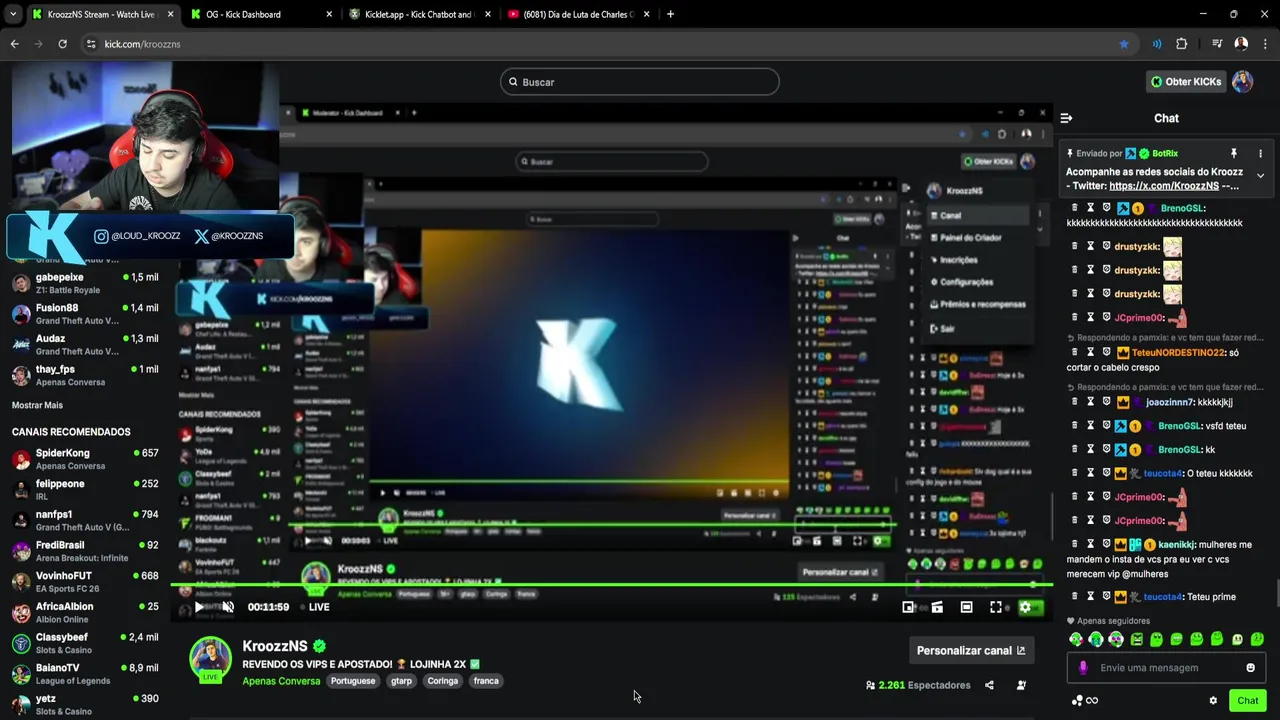Click the chat panel scrollbar
The width and height of the screenshot is (1280, 720).
(x=1276, y=595)
